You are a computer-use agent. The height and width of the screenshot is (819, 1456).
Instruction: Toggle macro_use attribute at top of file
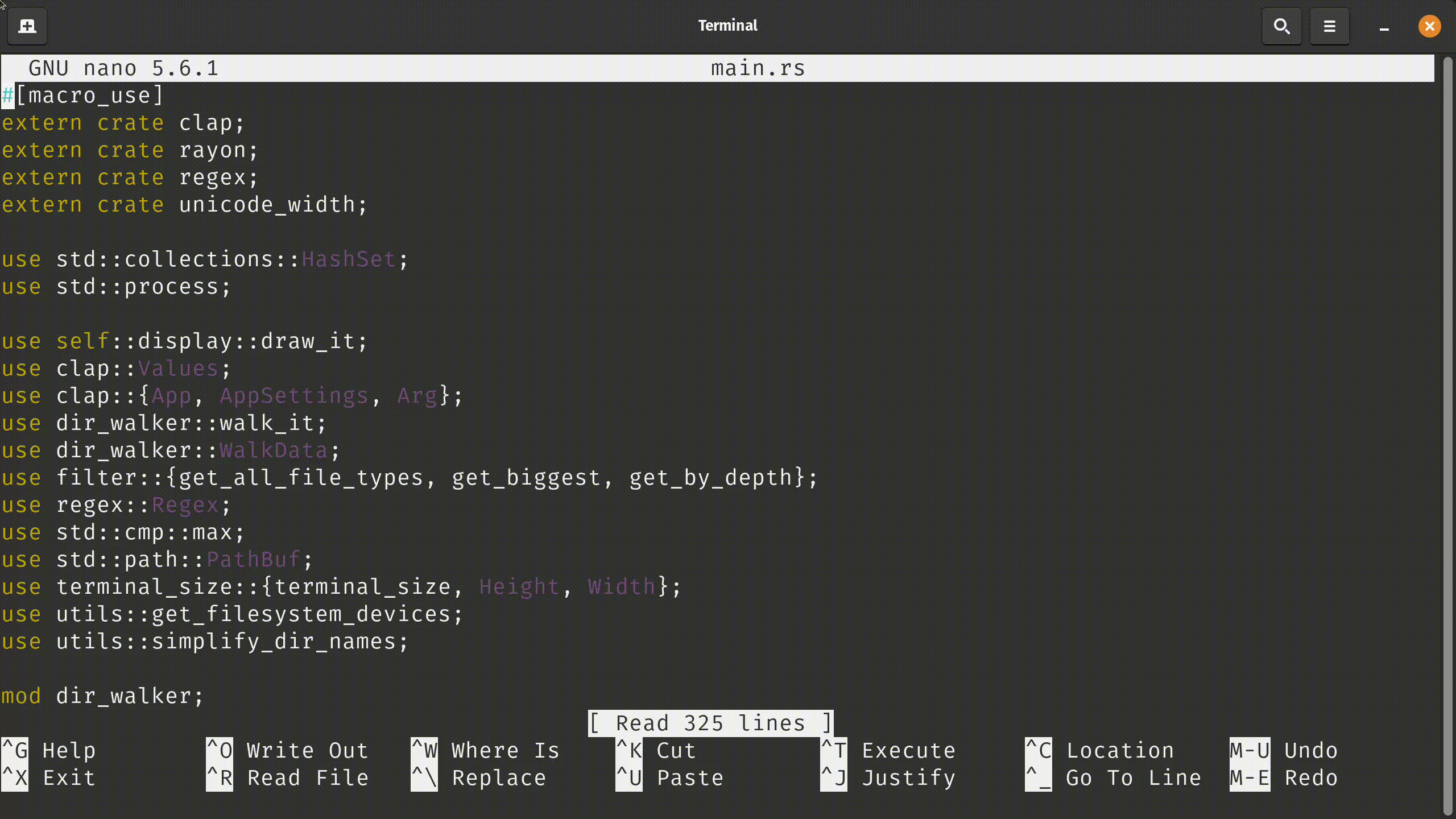tap(82, 94)
